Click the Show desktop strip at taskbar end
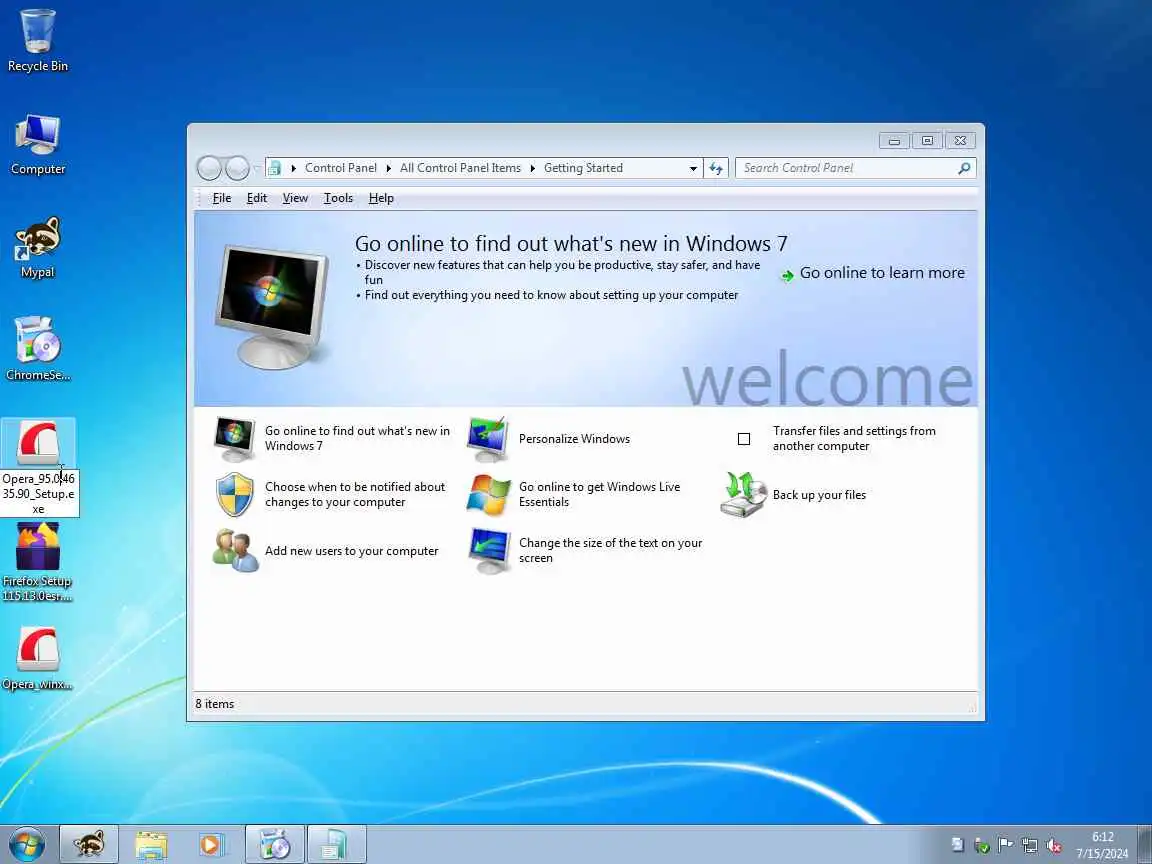 (1145, 844)
